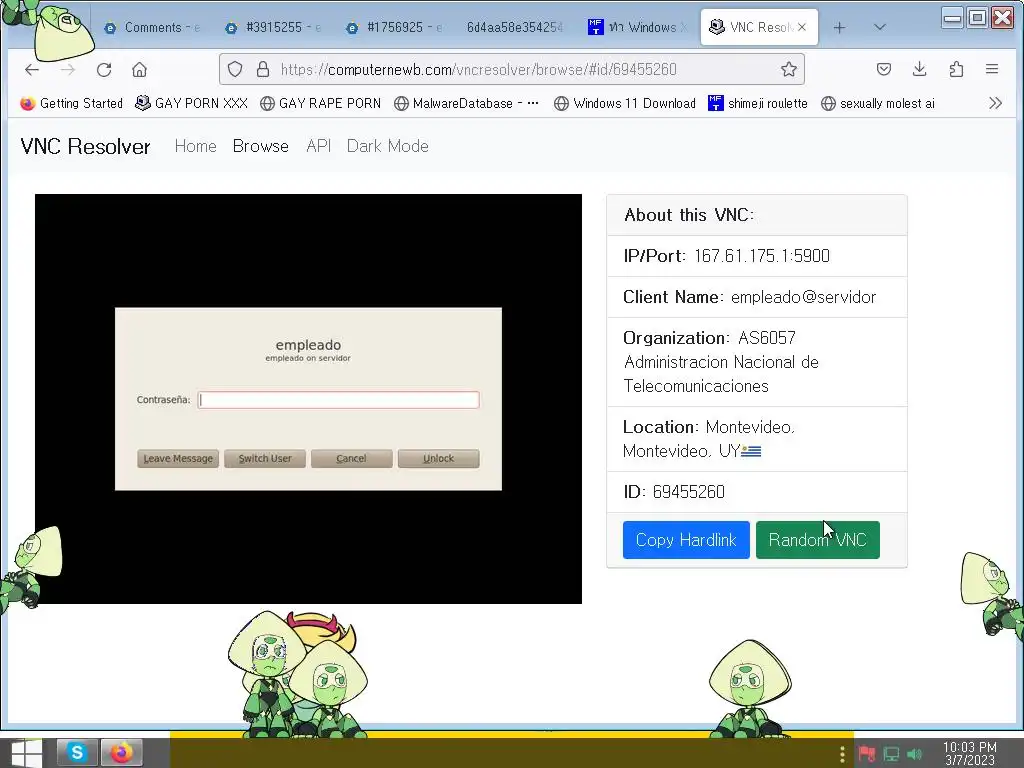
Task: Switch to the Windows tab with MF icon
Action: (x=636, y=27)
